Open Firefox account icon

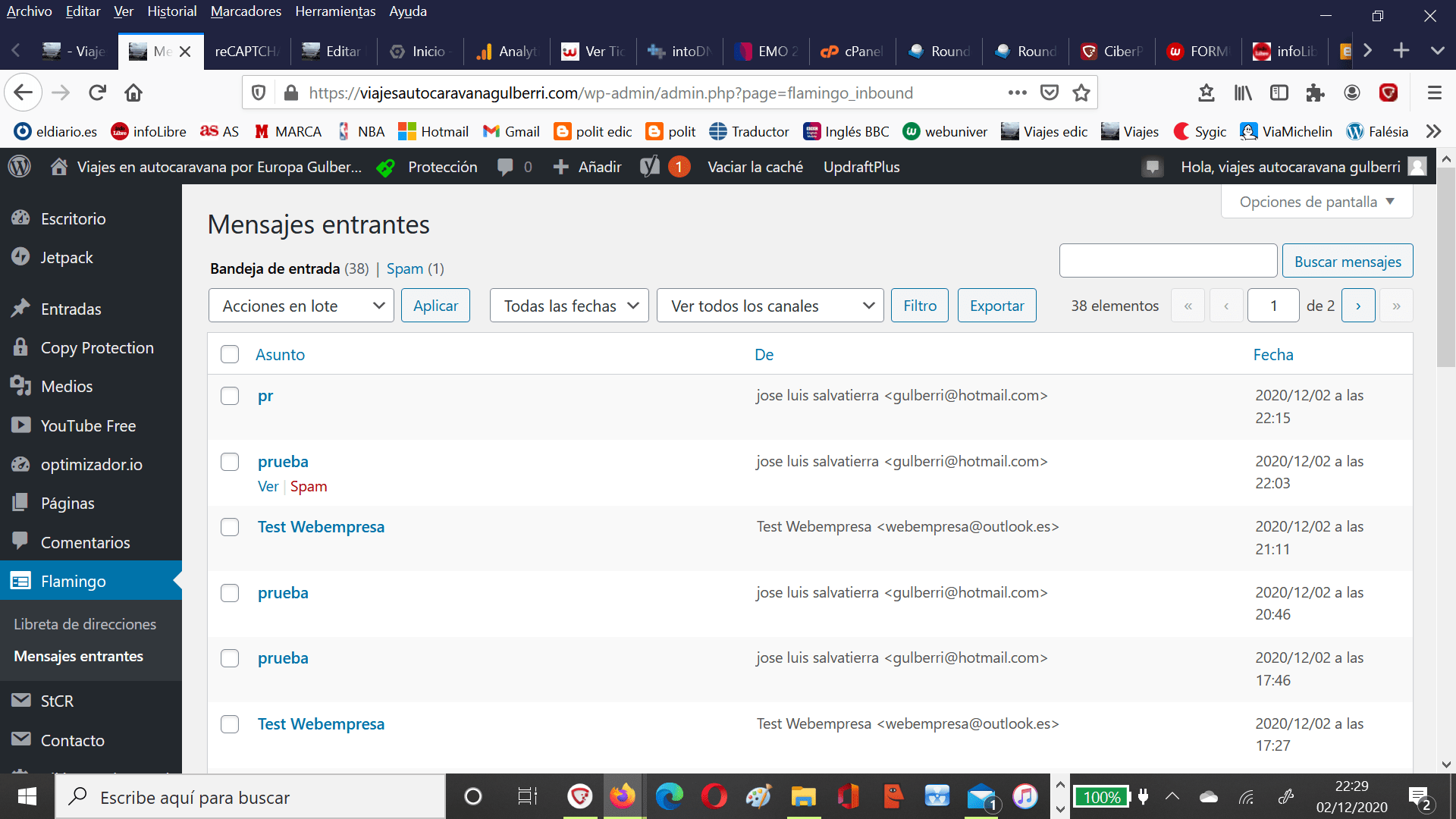[x=1352, y=93]
